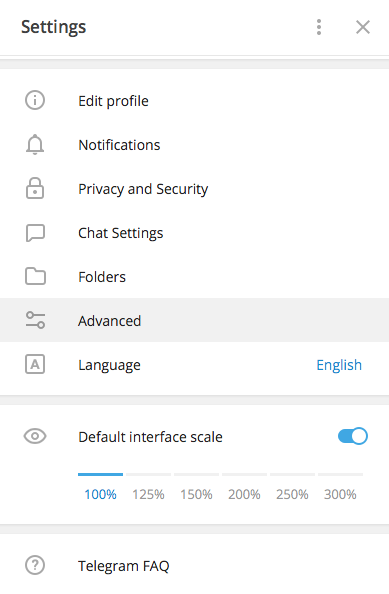The width and height of the screenshot is (389, 594).
Task: Toggle the Default interface scale switch
Action: (x=353, y=436)
